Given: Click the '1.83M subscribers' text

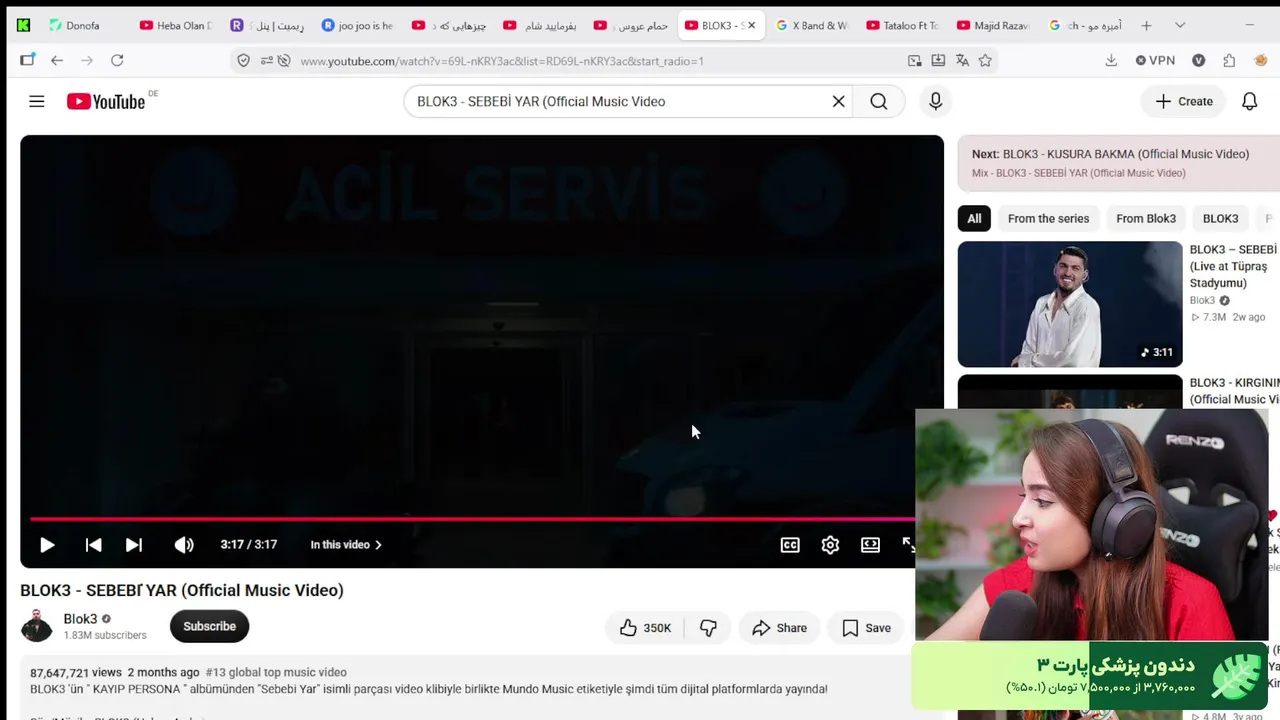Looking at the screenshot, I should click(105, 635).
